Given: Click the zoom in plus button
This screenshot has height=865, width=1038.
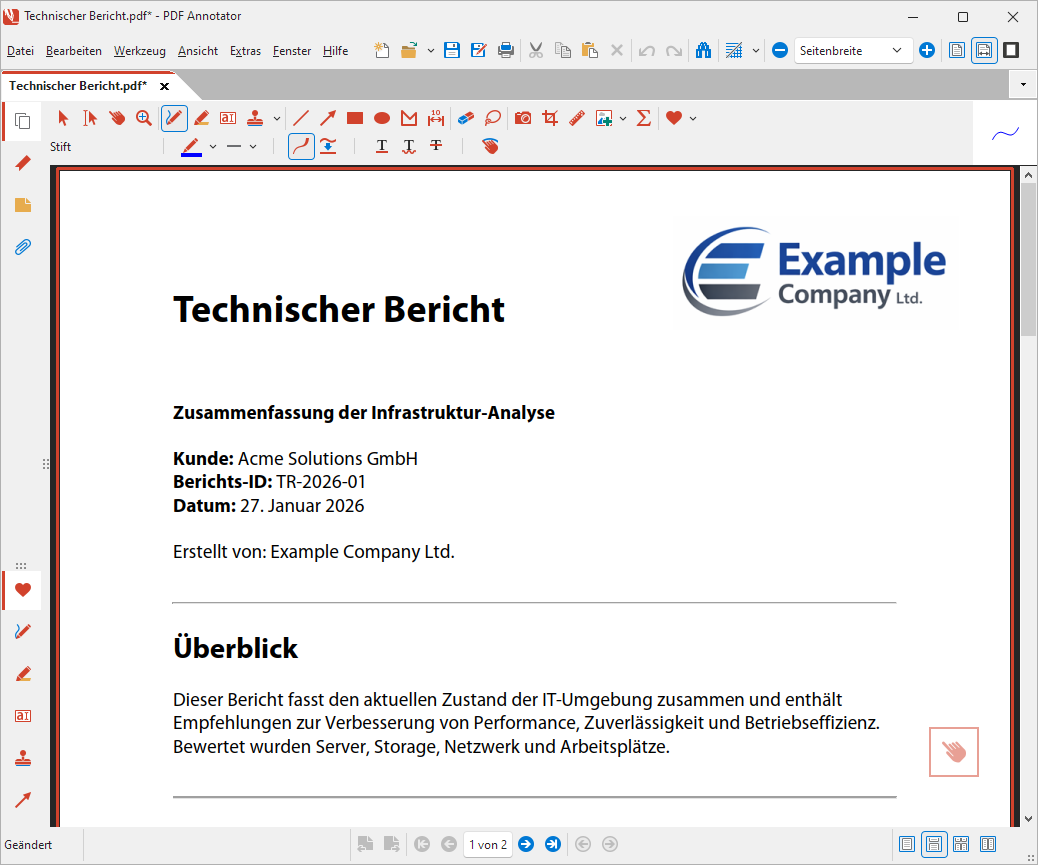Looking at the screenshot, I should pyautogui.click(x=927, y=50).
